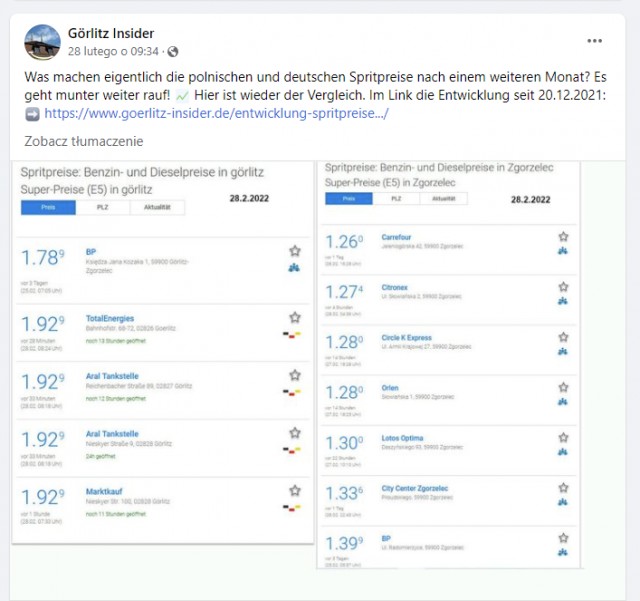Click the blue community icon for Lotos Optima

pos(563,452)
